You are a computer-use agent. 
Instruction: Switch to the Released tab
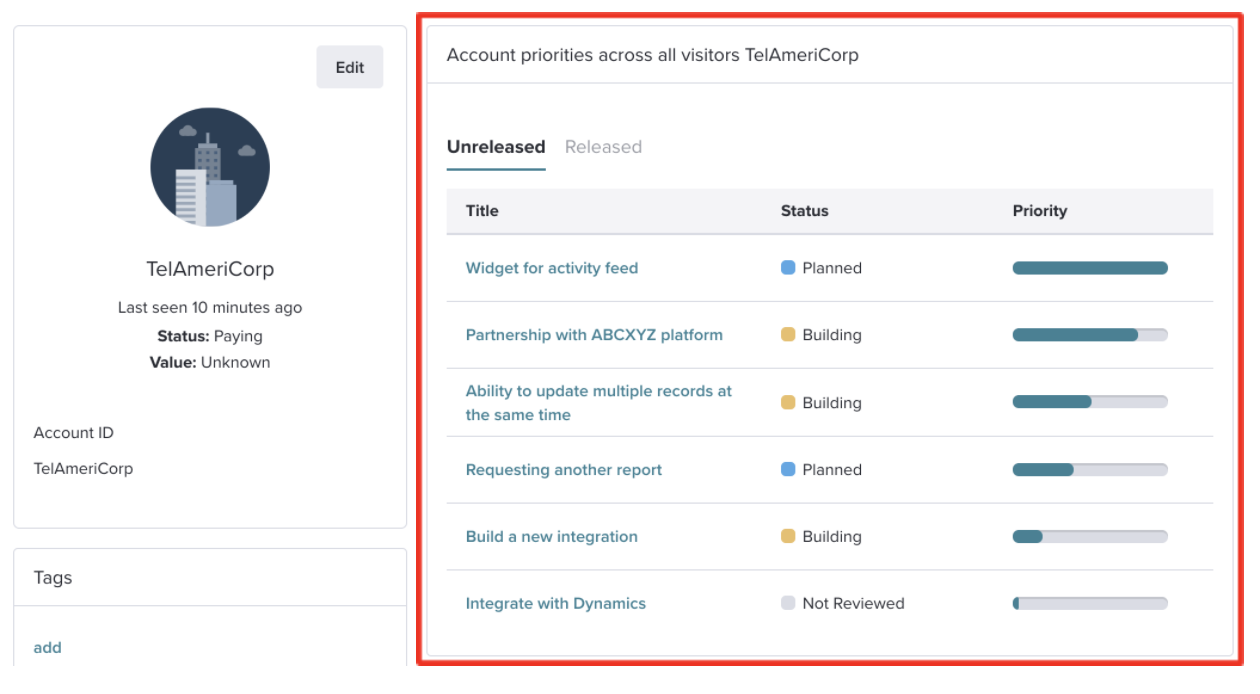[603, 147]
